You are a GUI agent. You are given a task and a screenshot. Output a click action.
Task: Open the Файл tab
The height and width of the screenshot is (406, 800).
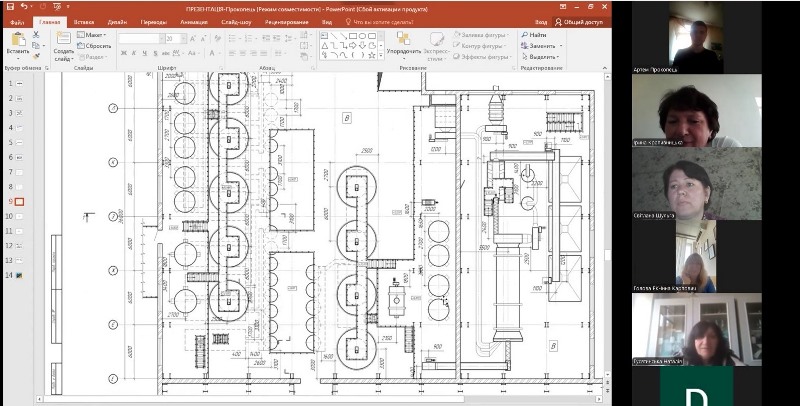(17, 22)
